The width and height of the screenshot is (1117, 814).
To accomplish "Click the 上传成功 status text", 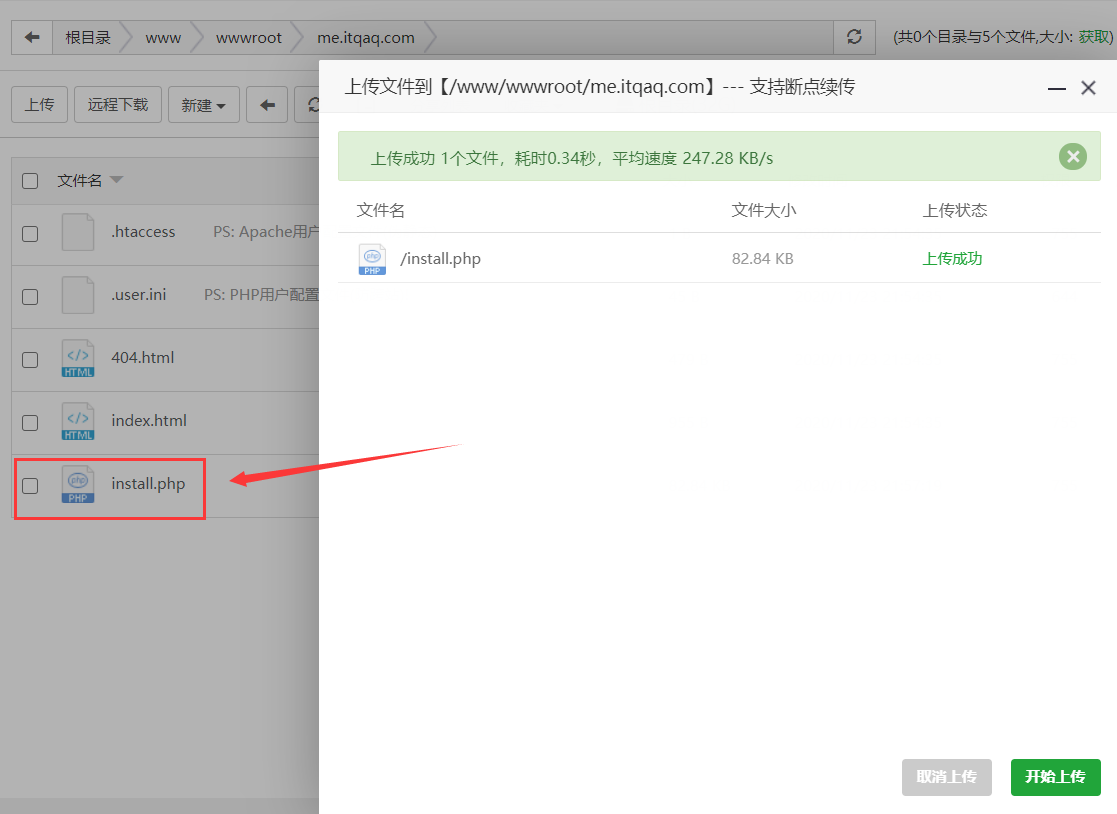I will [952, 259].
